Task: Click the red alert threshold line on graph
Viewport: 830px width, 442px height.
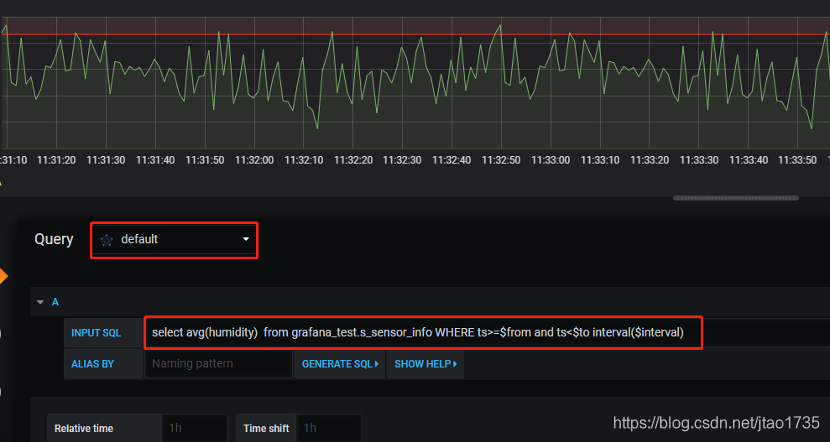Action: click(x=415, y=34)
